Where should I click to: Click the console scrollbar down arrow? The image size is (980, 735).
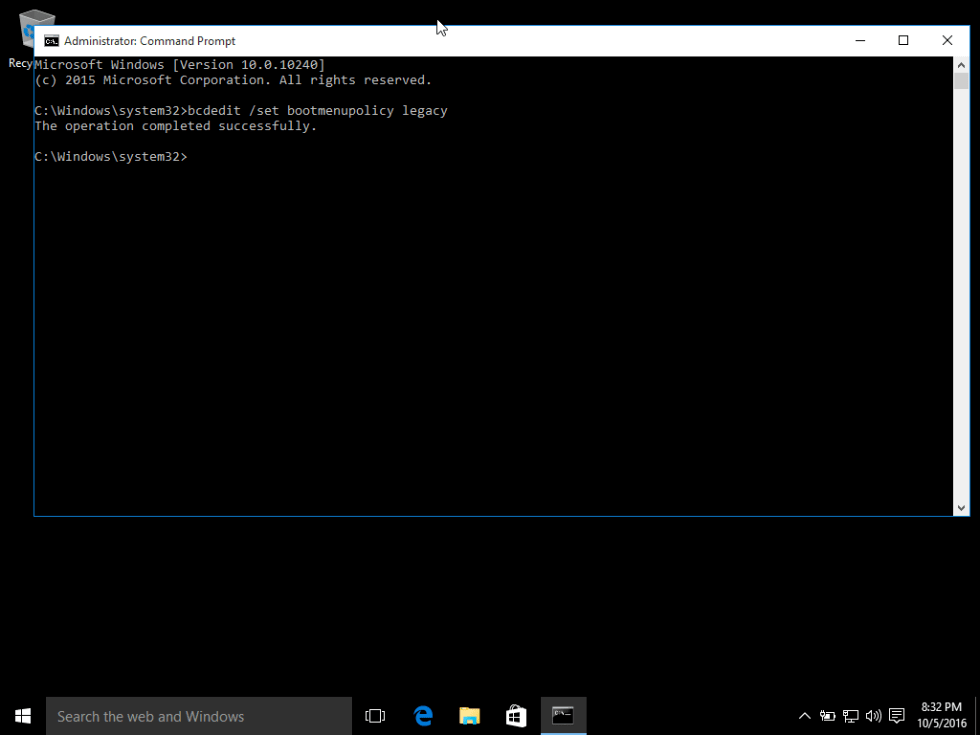[x=961, y=508]
